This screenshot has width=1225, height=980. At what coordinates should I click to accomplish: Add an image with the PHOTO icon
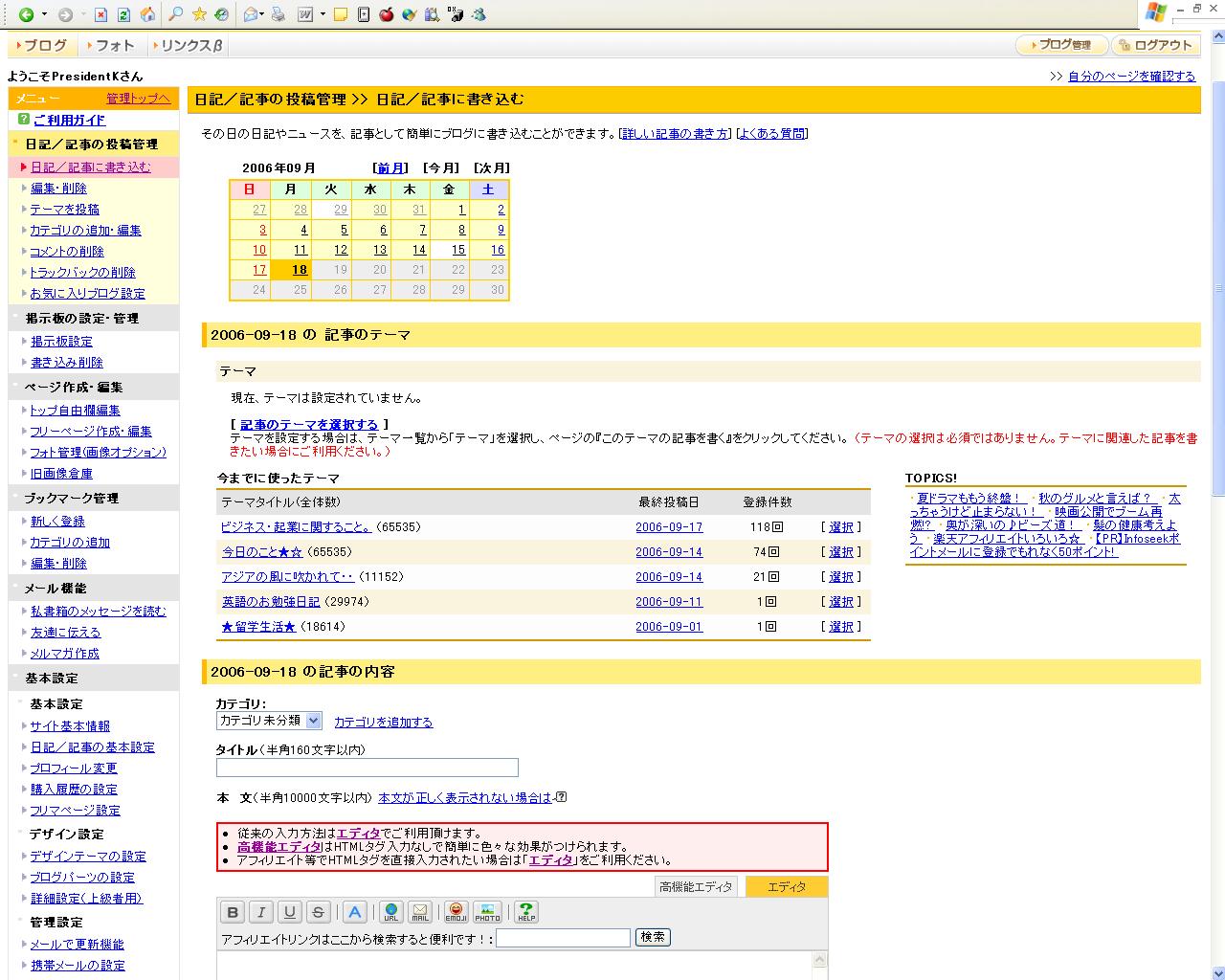pyautogui.click(x=487, y=912)
